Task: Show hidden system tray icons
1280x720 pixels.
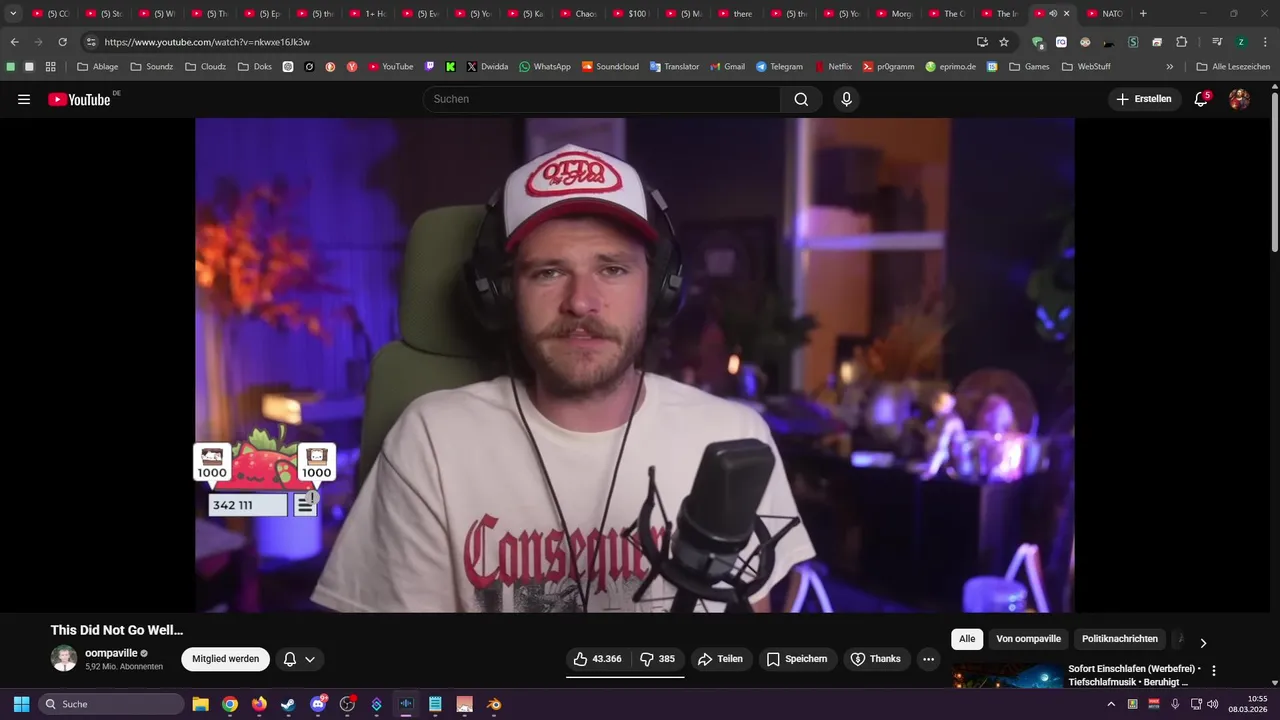Action: point(1110,704)
